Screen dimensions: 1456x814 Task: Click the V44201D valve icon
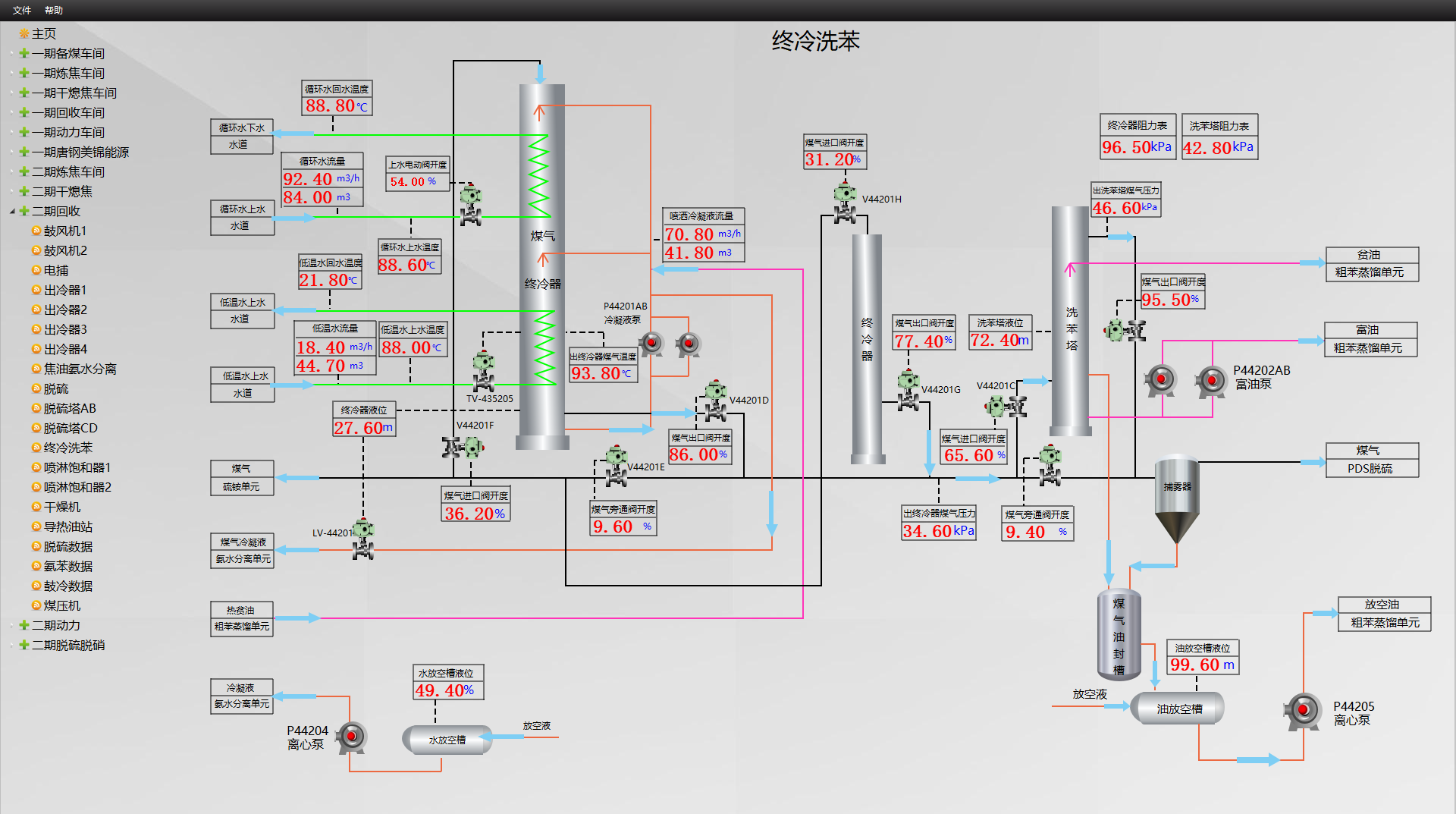[x=714, y=401]
